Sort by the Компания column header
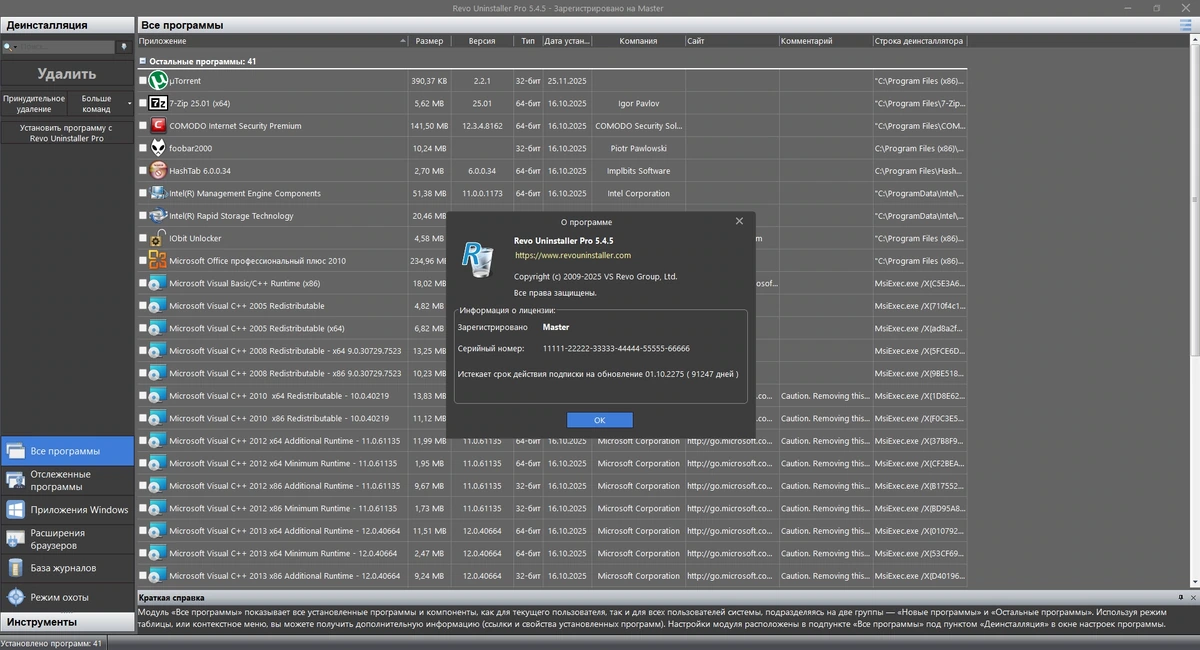The width and height of the screenshot is (1200, 650). pos(638,41)
